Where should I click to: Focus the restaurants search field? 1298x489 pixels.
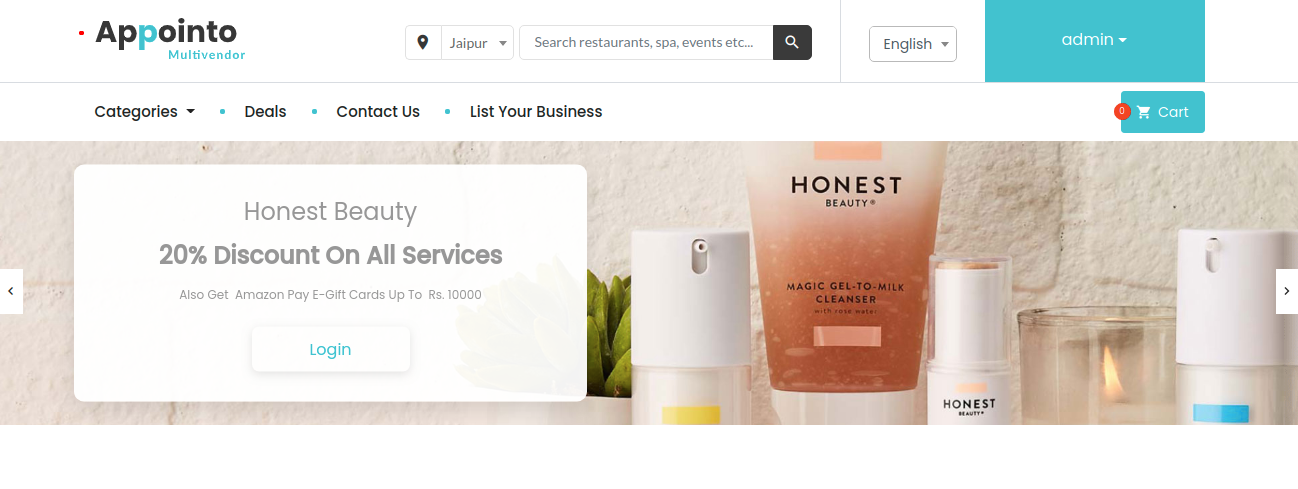tap(646, 42)
